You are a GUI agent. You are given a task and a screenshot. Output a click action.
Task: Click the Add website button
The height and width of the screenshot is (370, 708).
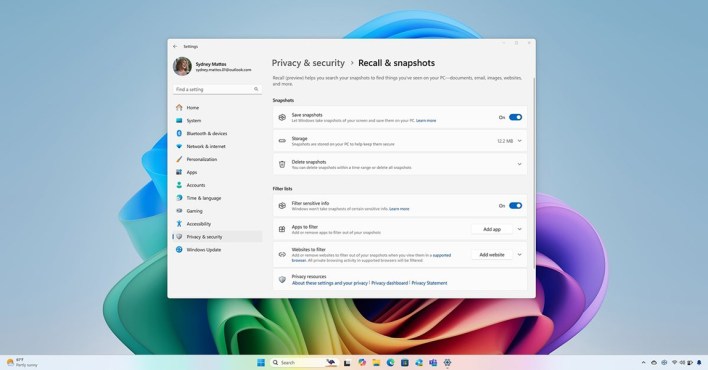[x=492, y=255]
